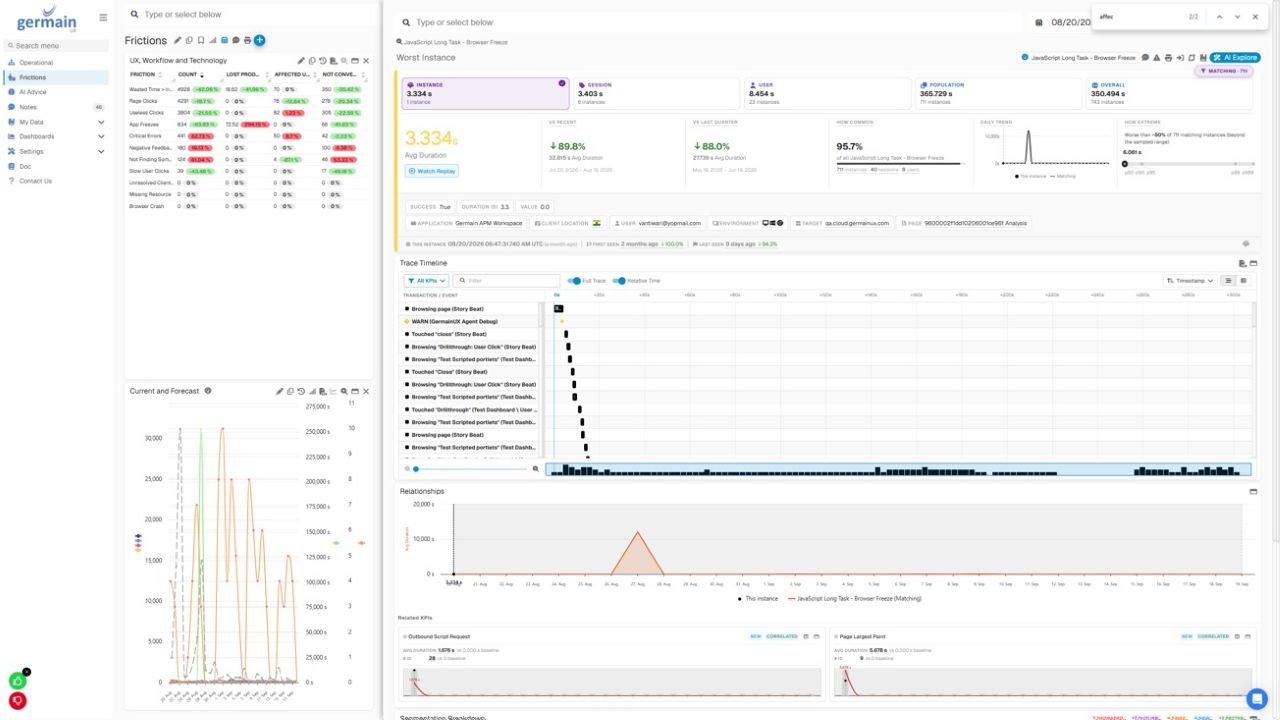Toggle the Relative Time switch
The width and height of the screenshot is (1280, 720).
619,281
